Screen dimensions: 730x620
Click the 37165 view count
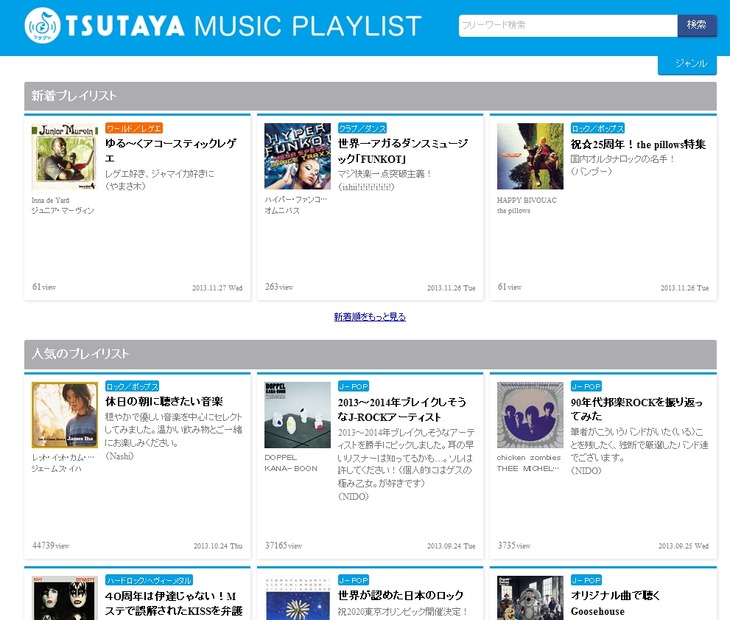[x=284, y=546]
